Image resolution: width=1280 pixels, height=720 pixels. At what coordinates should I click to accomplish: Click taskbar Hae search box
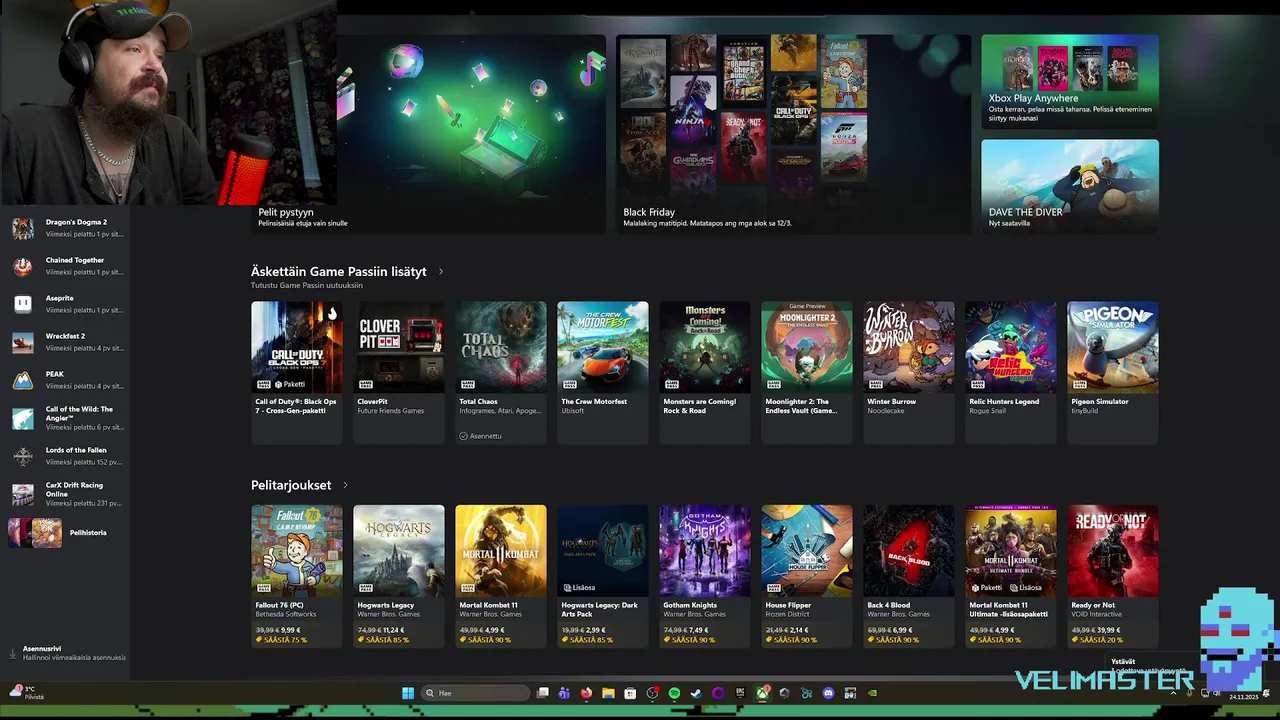(475, 693)
